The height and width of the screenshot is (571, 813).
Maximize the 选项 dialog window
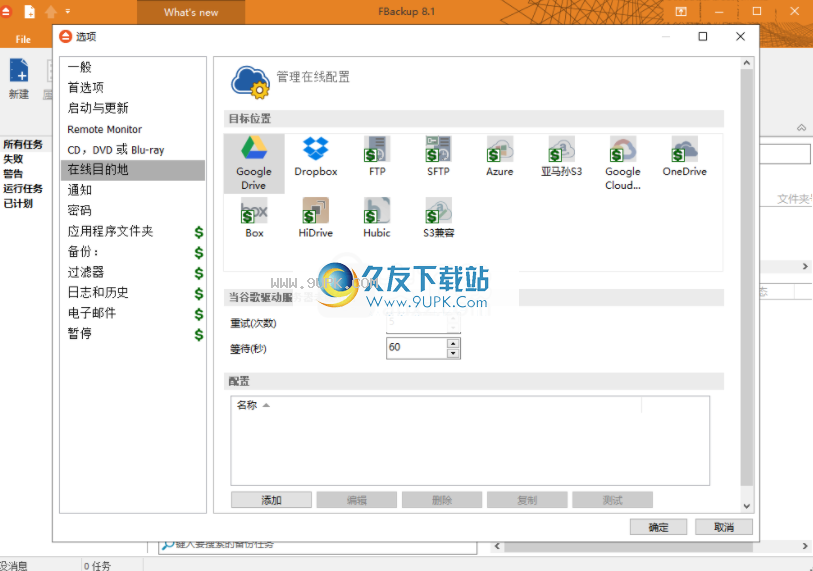click(703, 36)
